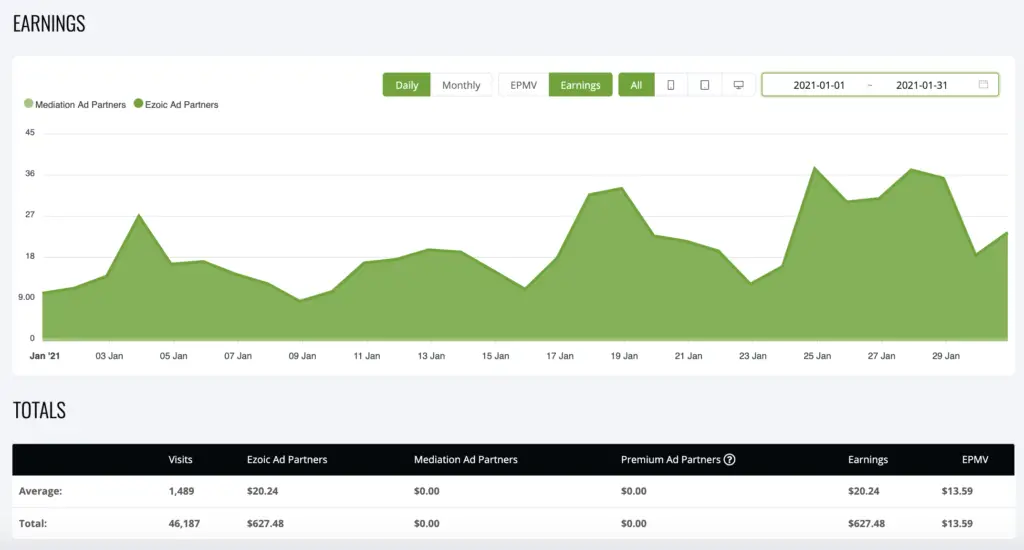
Task: Show EPMV metric on chart
Action: 524,85
